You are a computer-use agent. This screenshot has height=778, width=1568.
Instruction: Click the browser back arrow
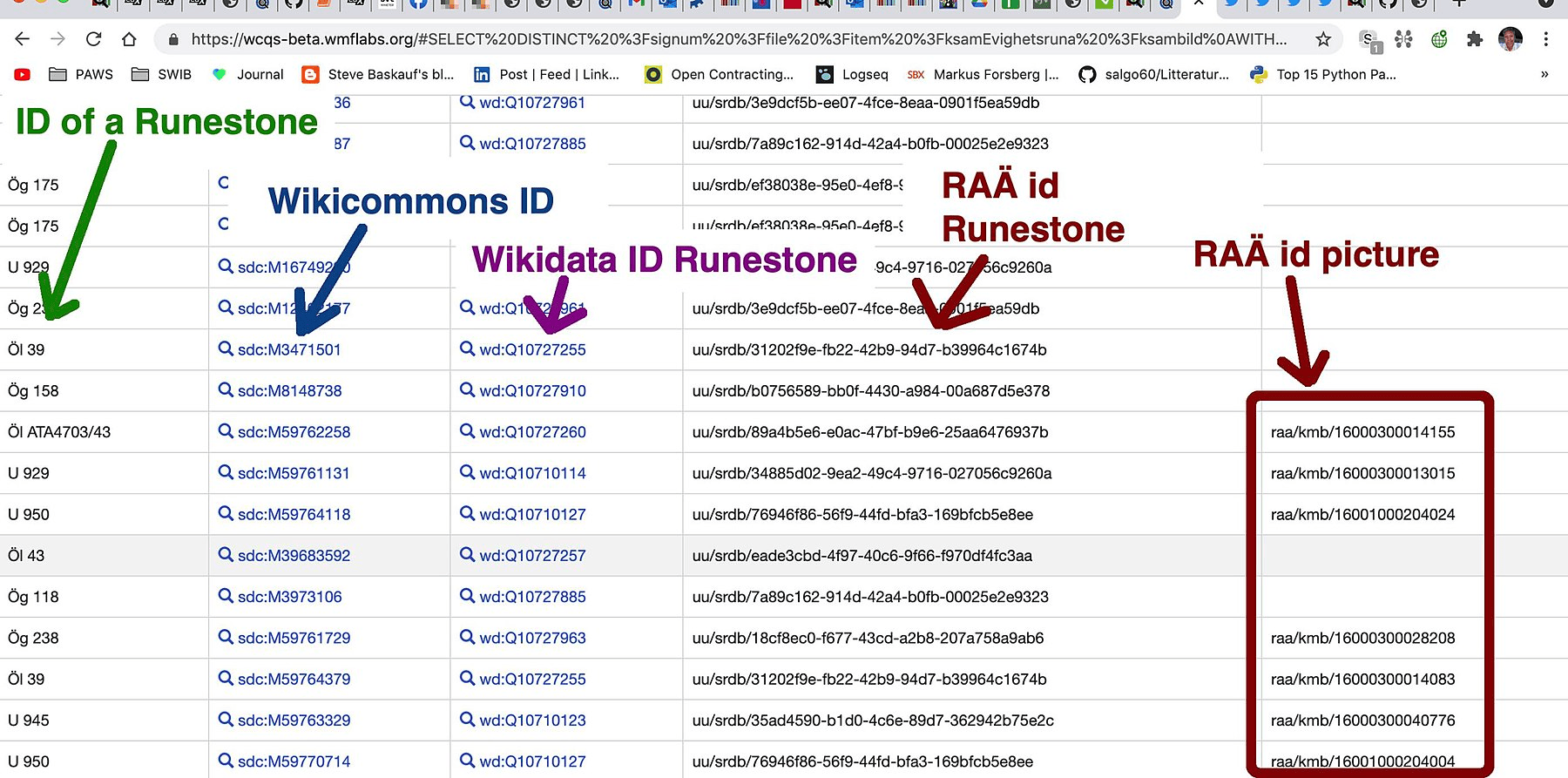click(x=23, y=39)
